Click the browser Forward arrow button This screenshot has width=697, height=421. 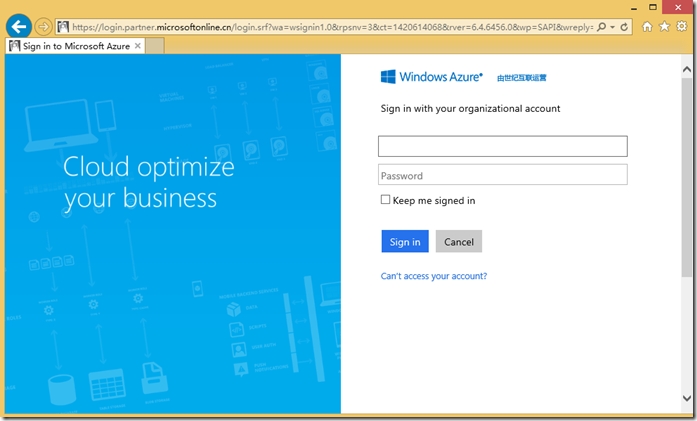point(43,27)
